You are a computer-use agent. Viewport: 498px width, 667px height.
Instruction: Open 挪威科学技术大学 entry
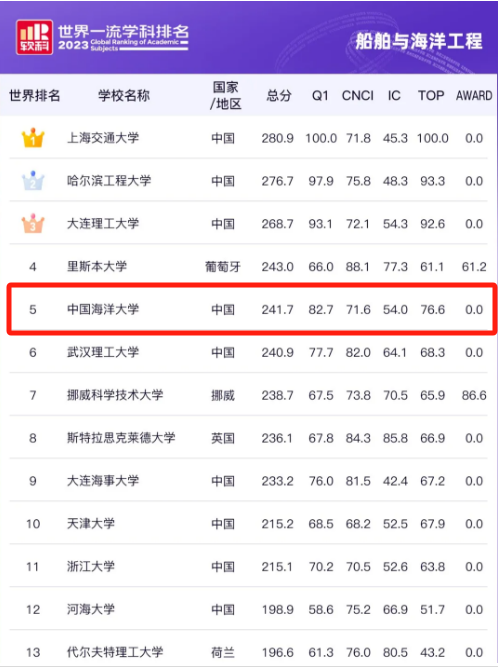pos(115,395)
